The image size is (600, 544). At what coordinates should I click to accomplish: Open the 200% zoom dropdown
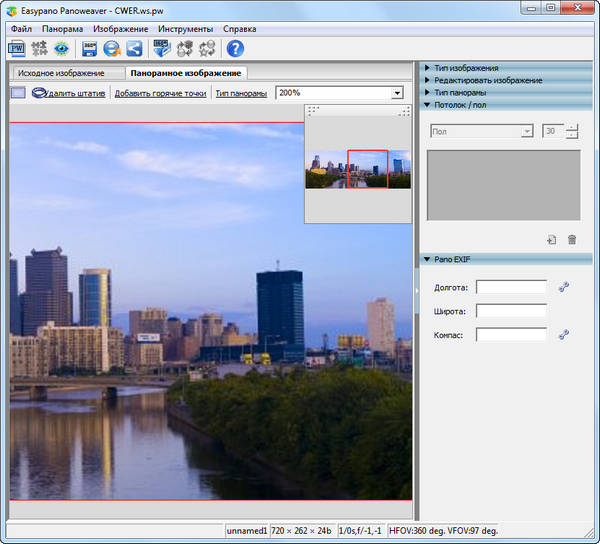click(x=397, y=93)
